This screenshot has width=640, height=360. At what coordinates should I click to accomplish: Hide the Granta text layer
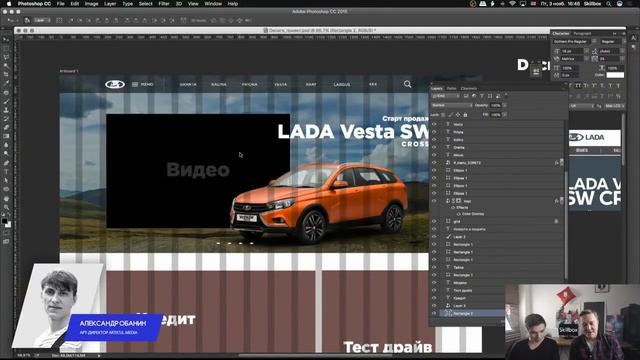click(x=434, y=147)
